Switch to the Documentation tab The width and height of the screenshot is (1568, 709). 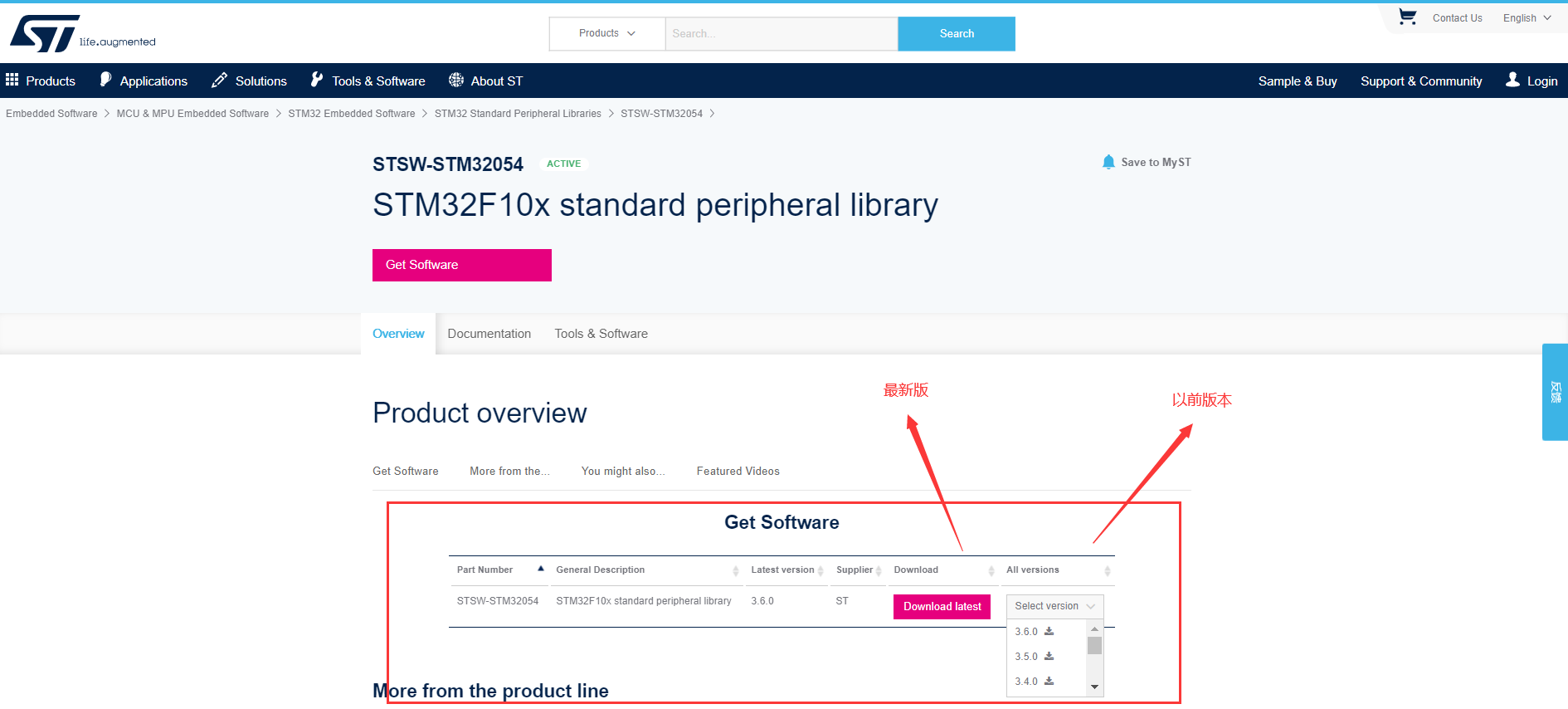coord(489,334)
